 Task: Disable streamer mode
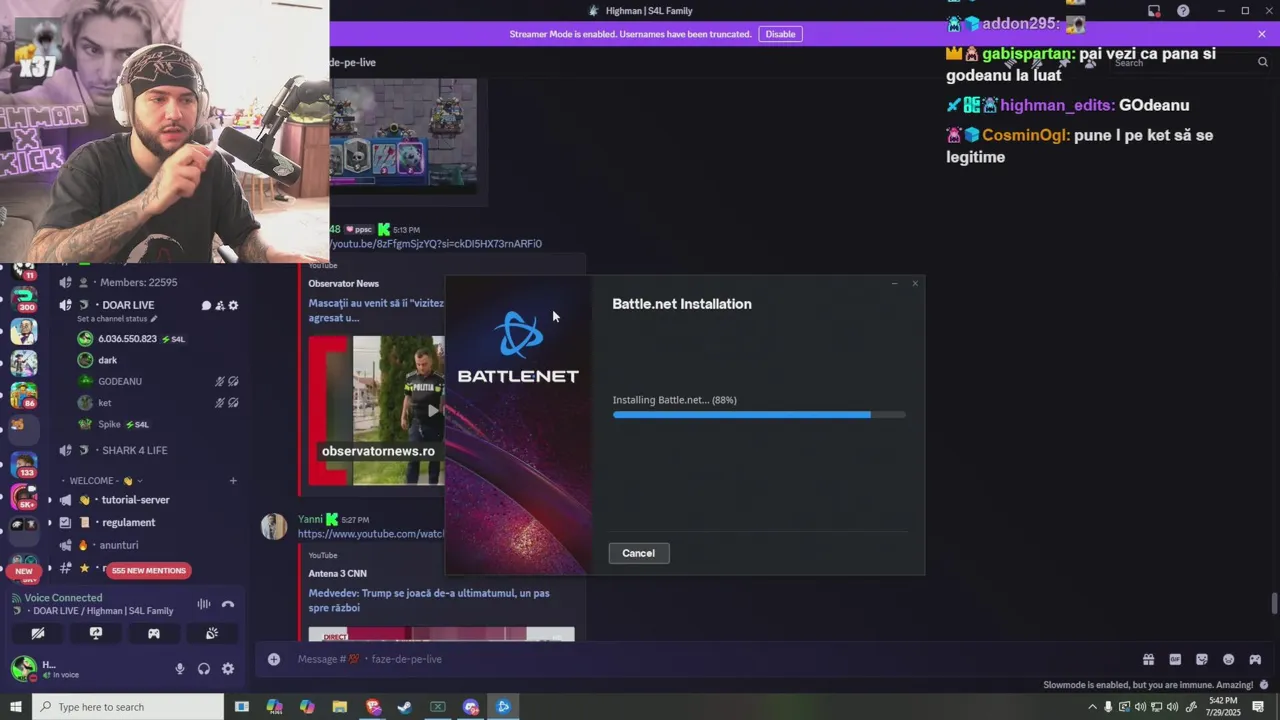tap(780, 34)
